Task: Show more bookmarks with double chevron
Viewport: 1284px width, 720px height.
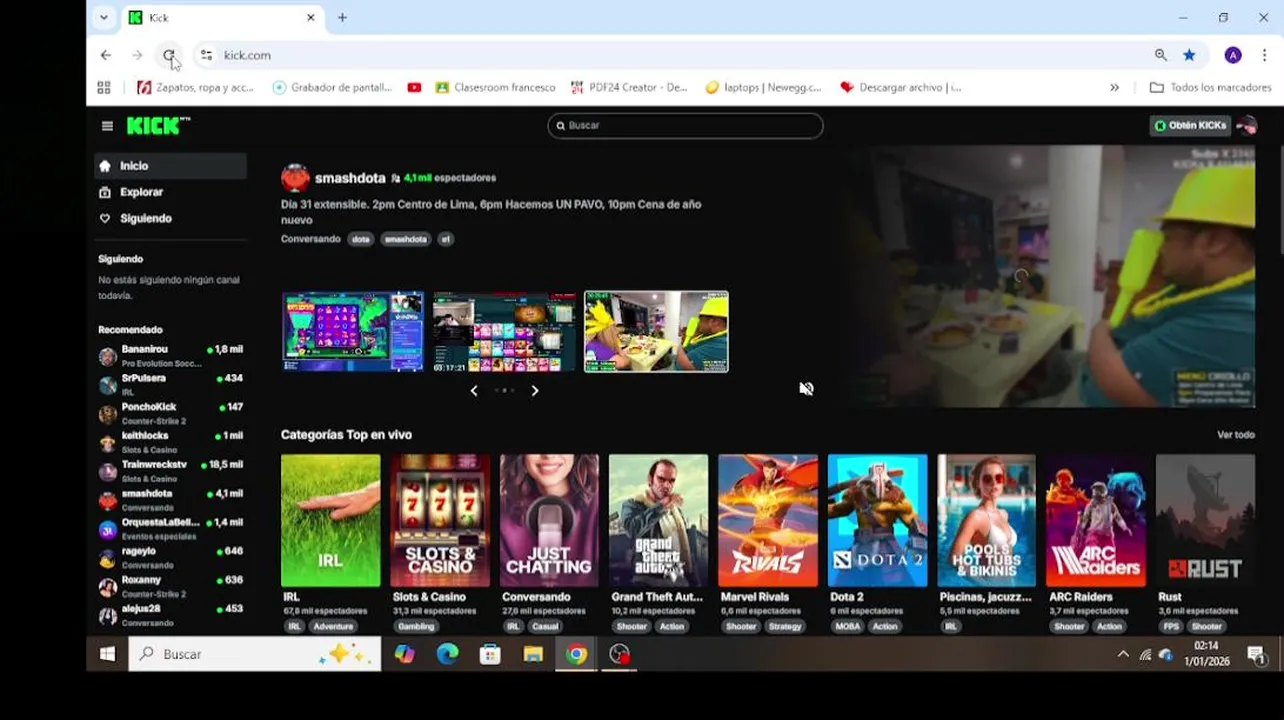Action: (x=1115, y=88)
